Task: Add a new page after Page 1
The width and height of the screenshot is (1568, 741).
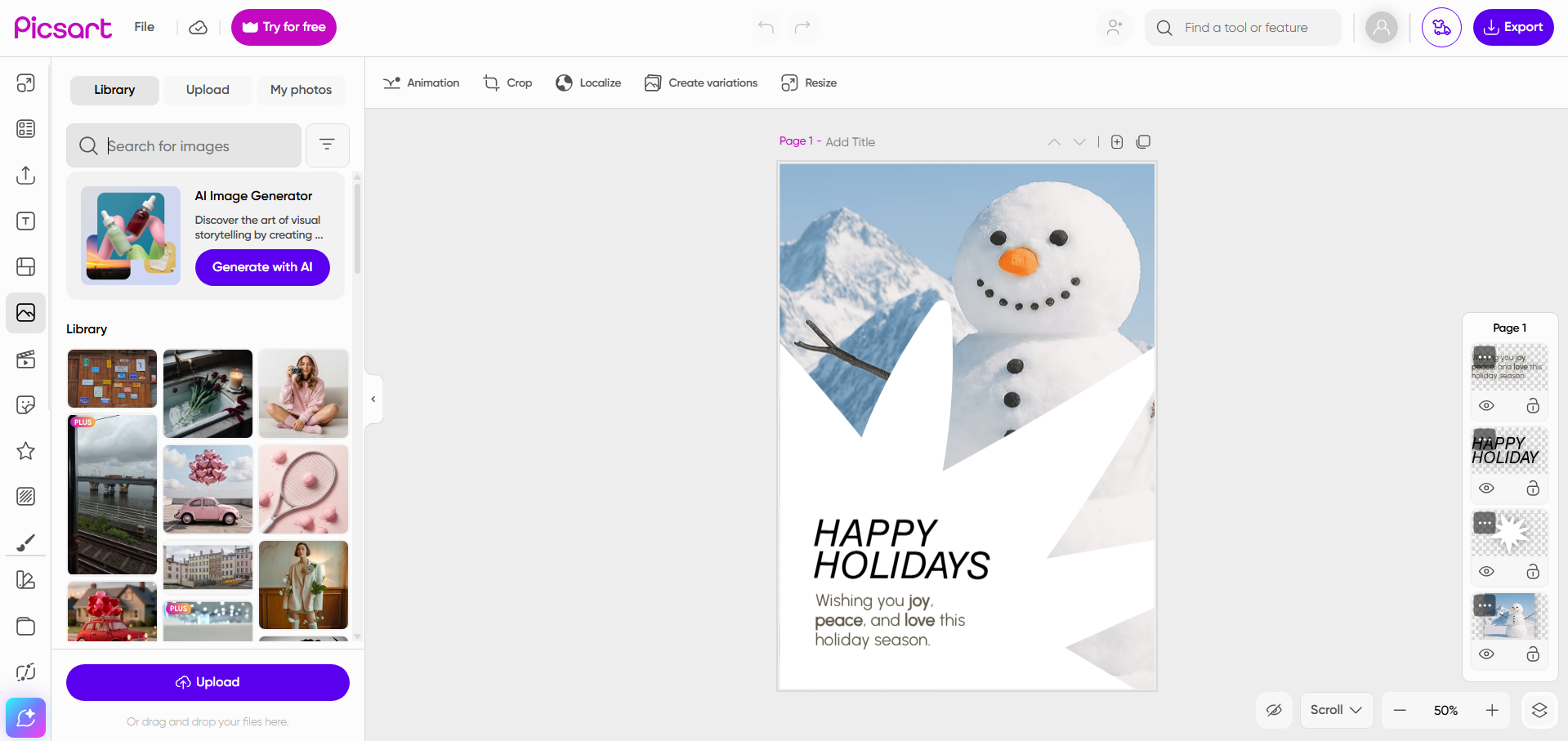Action: pos(1117,142)
